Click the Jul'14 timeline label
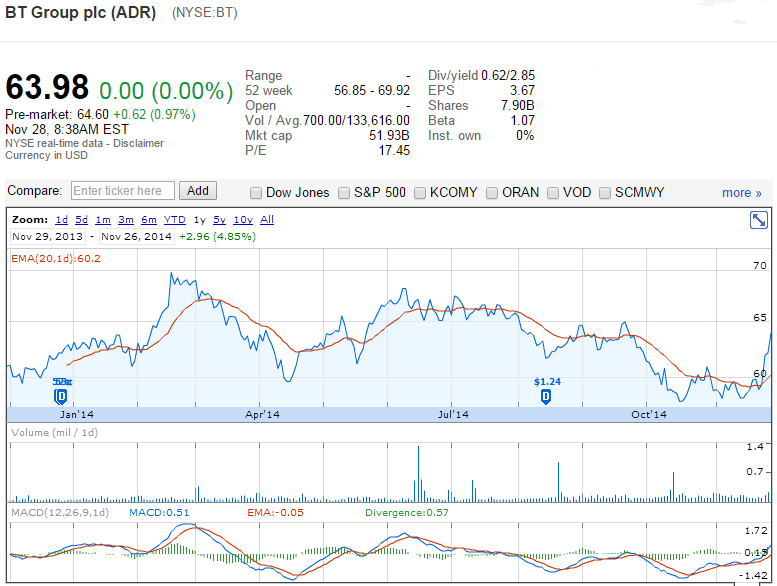Screen dimensions: 777x586 453,415
